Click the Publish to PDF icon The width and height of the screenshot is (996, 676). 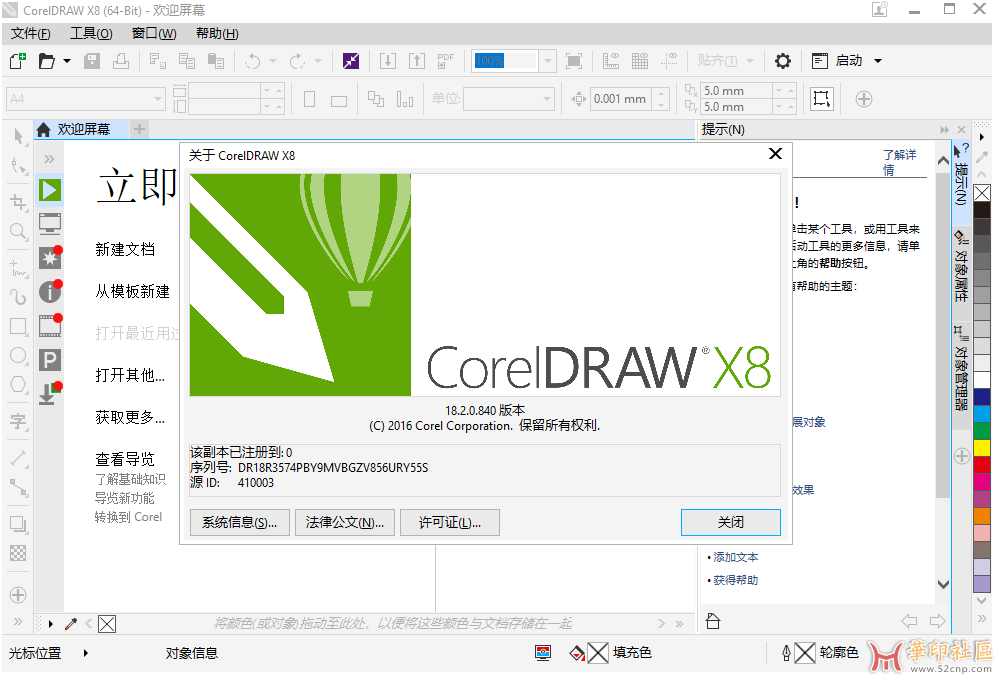click(x=446, y=61)
